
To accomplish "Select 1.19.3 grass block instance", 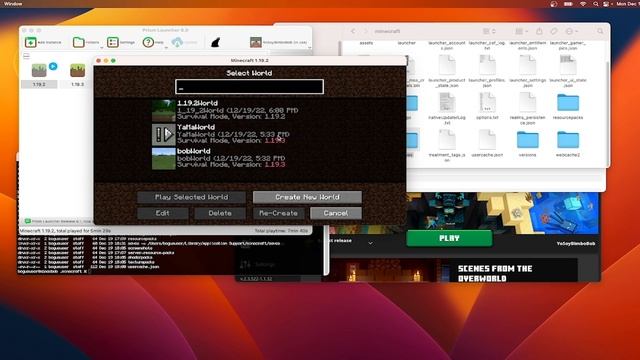I will (78, 70).
